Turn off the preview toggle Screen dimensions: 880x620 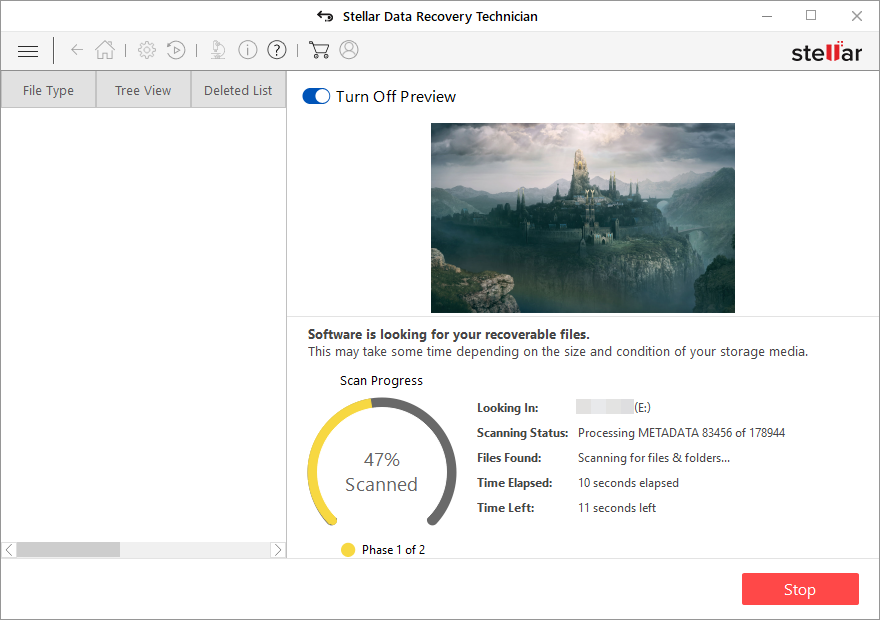click(x=316, y=97)
